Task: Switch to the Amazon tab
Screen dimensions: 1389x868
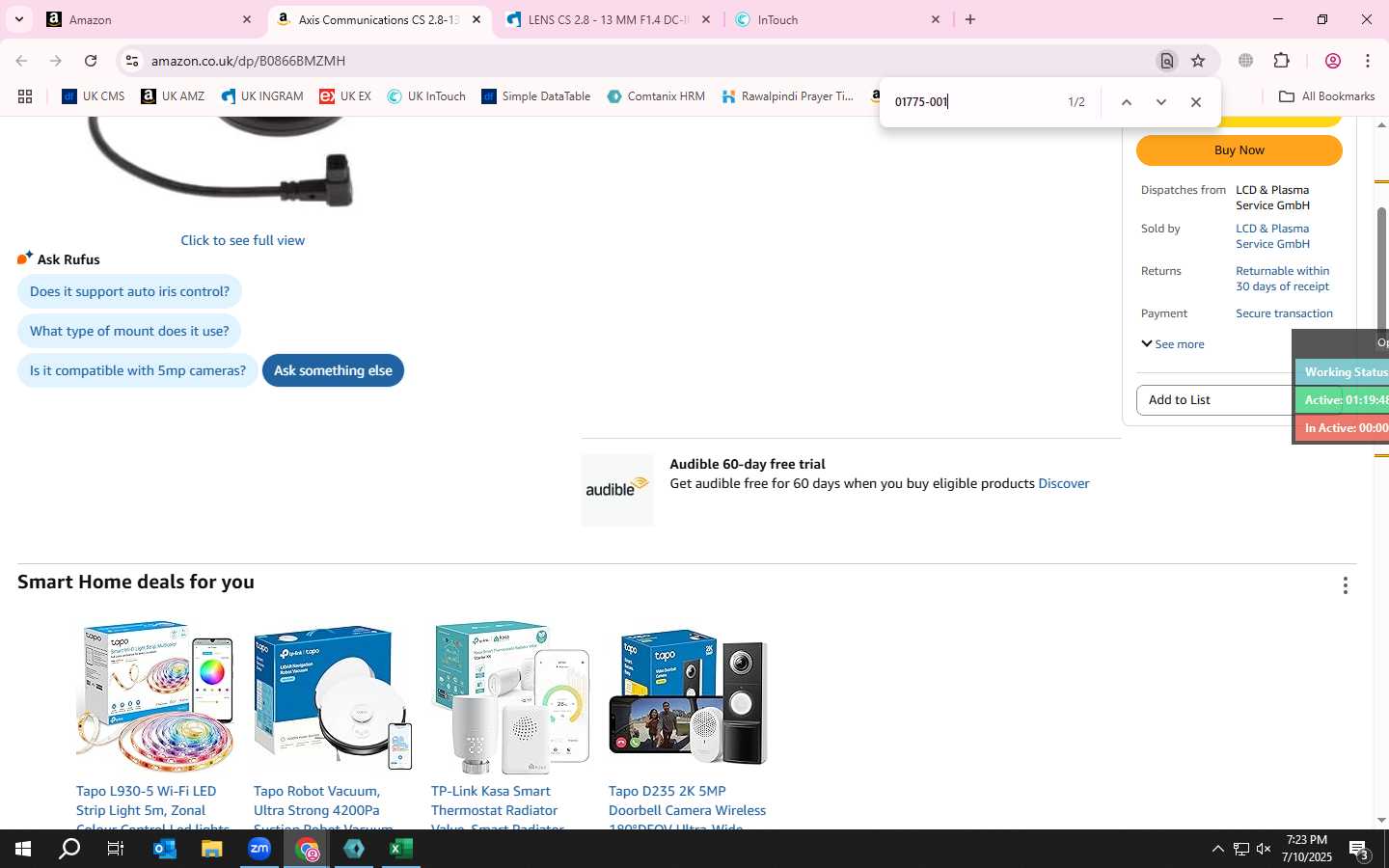Action: coord(150,19)
